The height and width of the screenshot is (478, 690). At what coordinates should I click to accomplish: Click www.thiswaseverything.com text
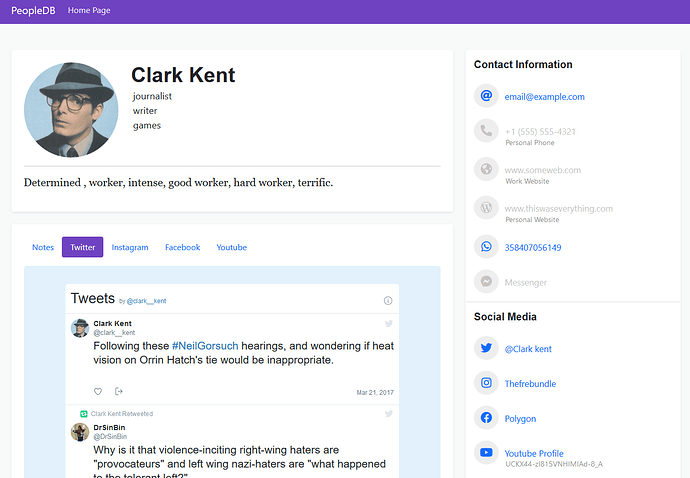[x=558, y=209]
